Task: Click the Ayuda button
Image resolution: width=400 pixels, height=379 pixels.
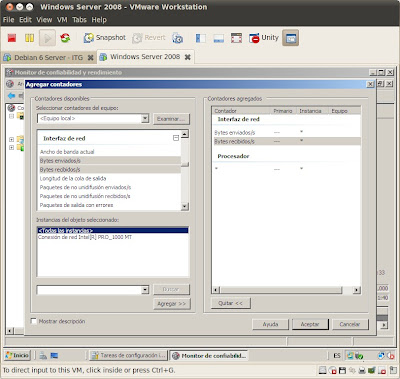Action: click(270, 324)
